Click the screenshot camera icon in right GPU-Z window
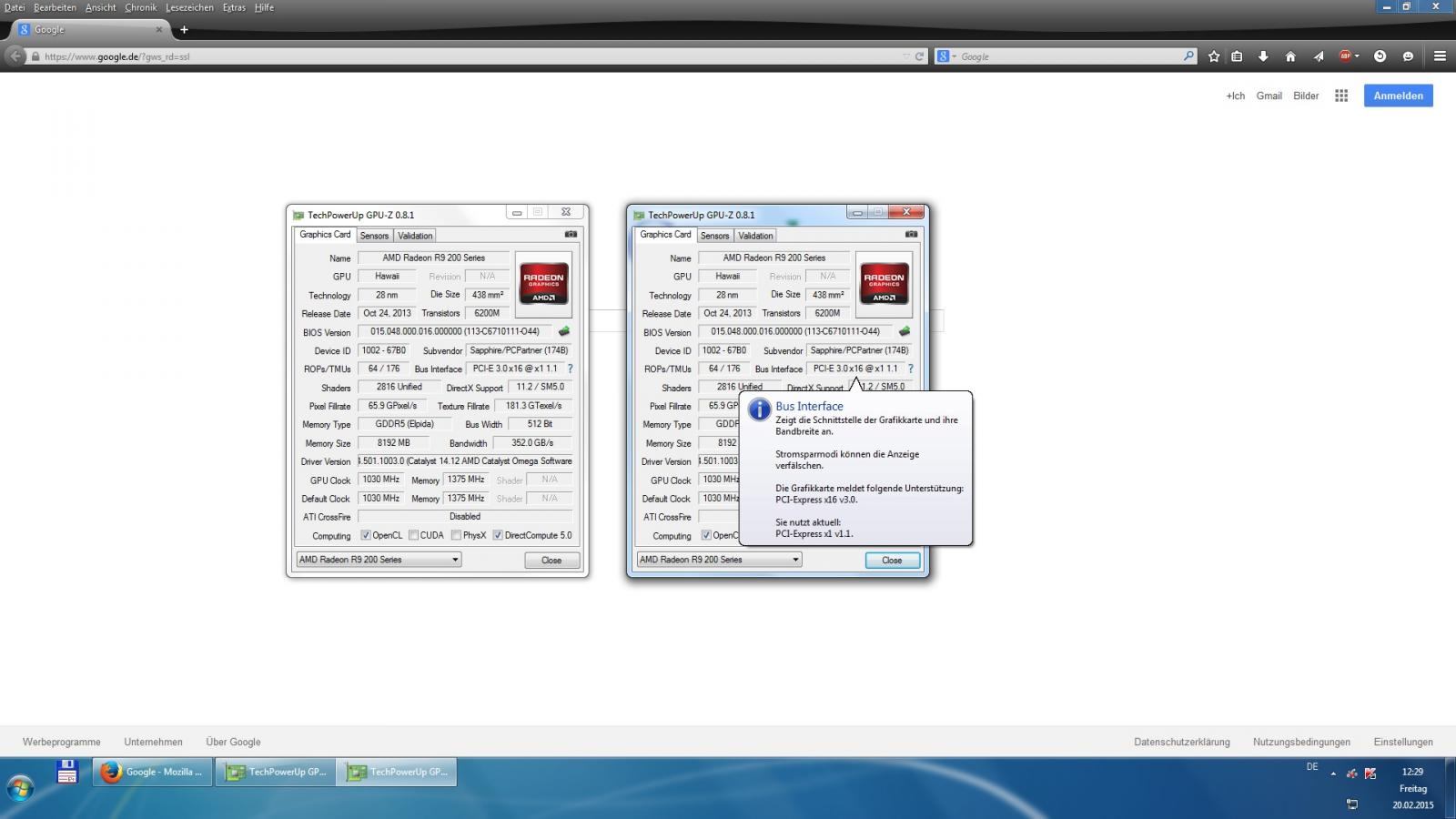 point(911,234)
